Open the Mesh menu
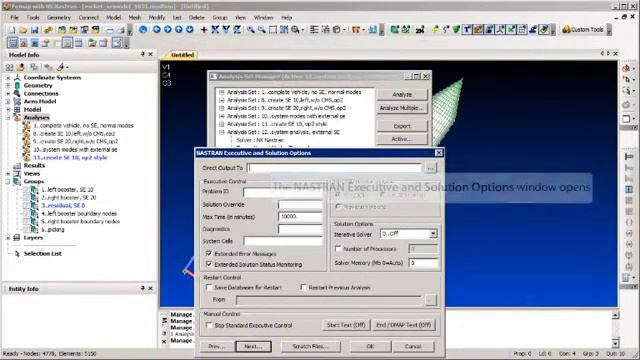640x360 pixels. [135, 18]
